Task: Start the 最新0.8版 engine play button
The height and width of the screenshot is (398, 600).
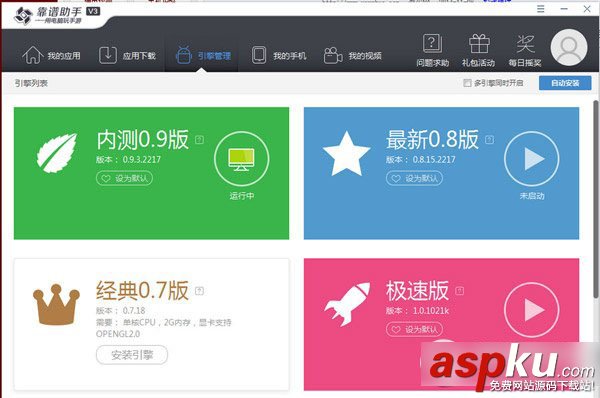Action: pyautogui.click(x=532, y=159)
